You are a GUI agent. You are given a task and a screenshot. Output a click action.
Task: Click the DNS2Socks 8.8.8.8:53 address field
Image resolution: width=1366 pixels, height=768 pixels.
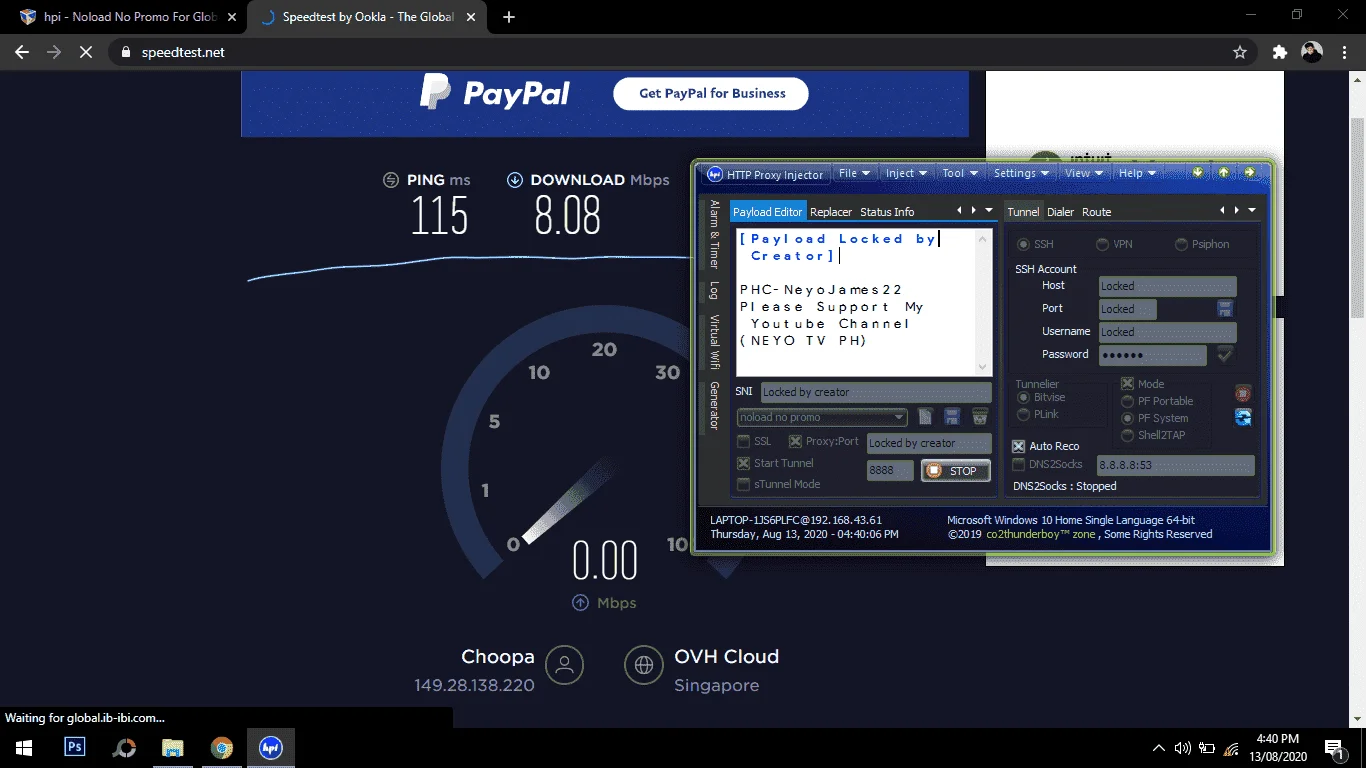pos(1176,465)
